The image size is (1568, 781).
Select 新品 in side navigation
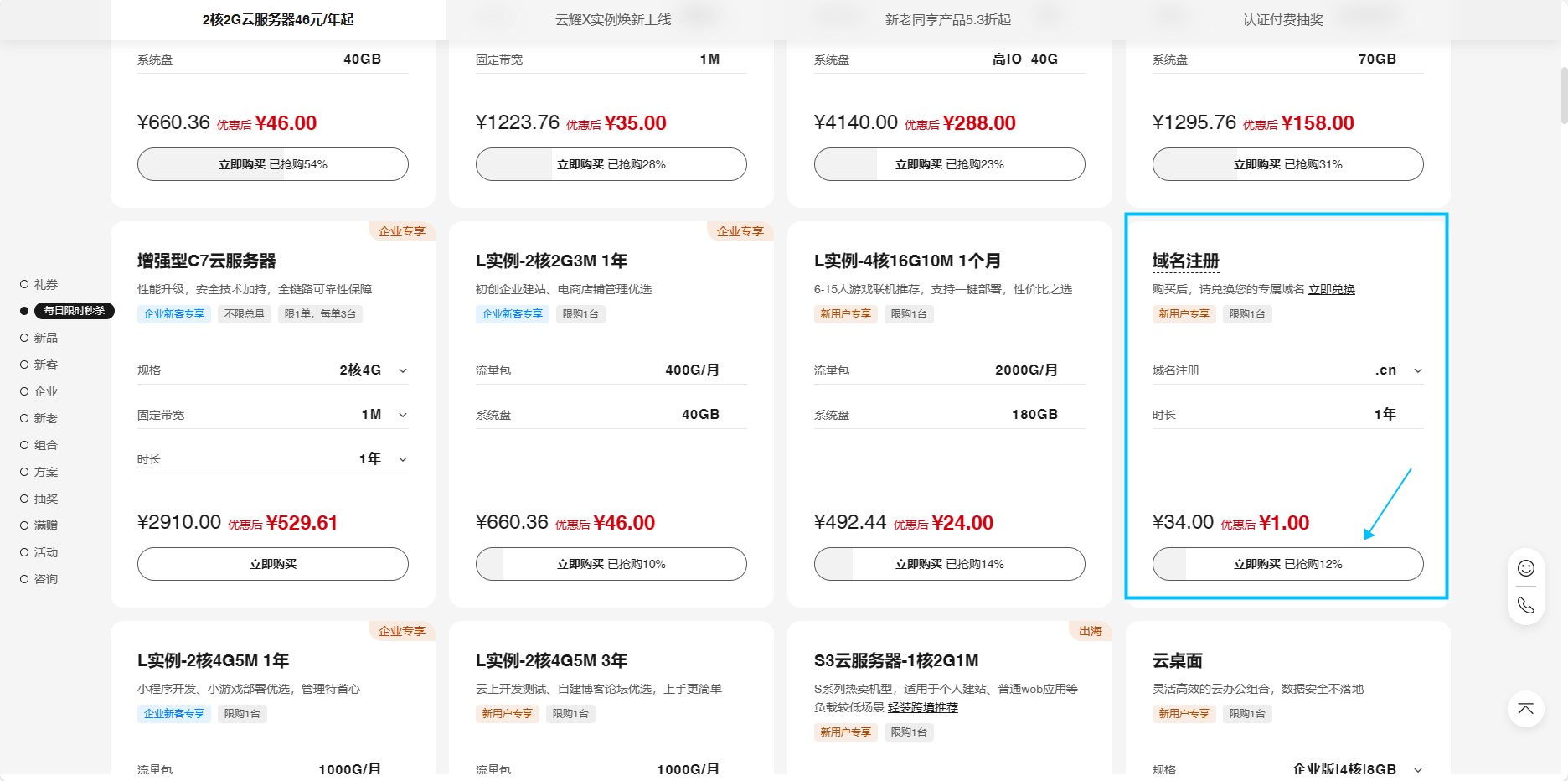pyautogui.click(x=39, y=338)
